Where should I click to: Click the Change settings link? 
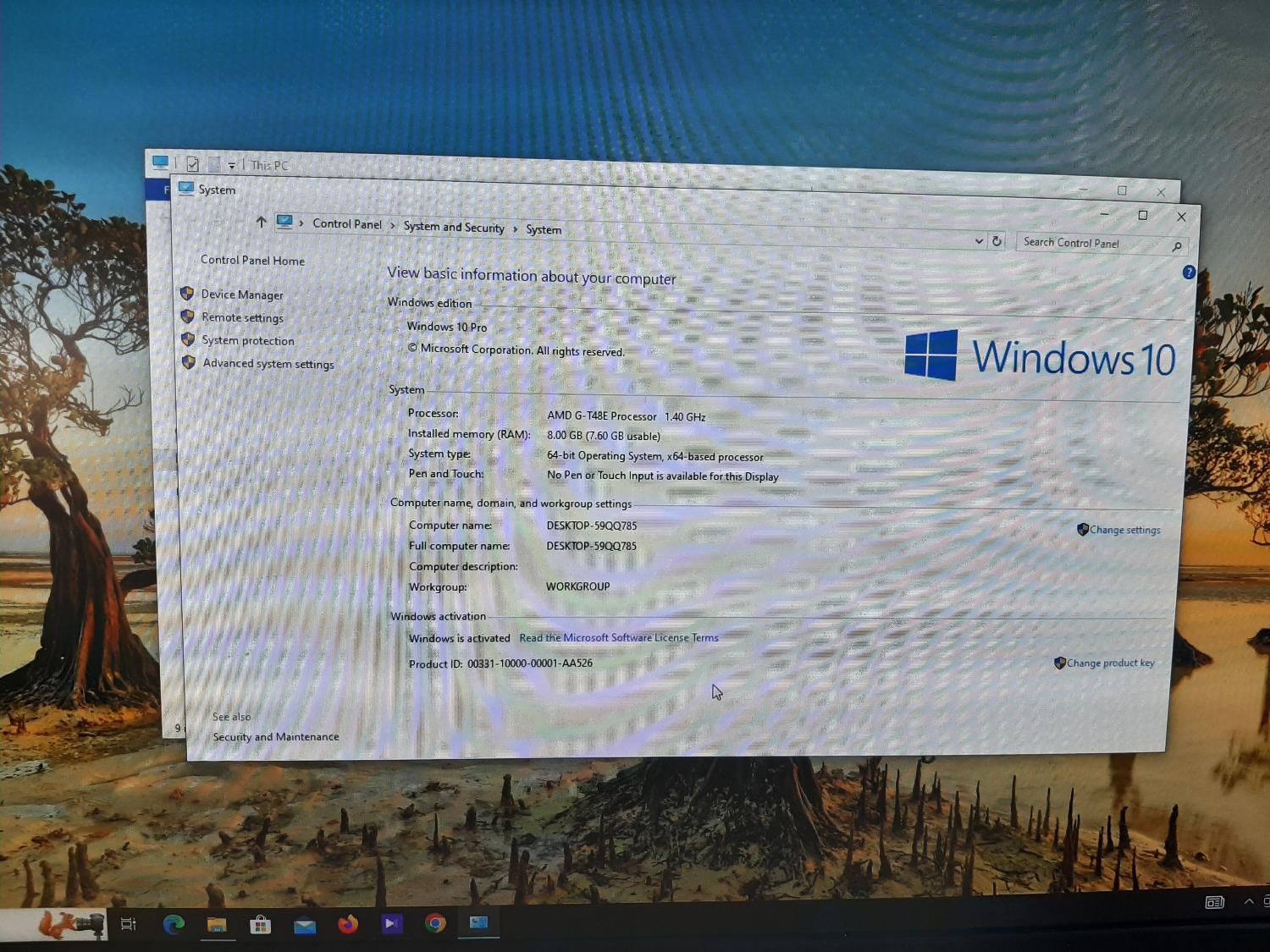click(1125, 530)
